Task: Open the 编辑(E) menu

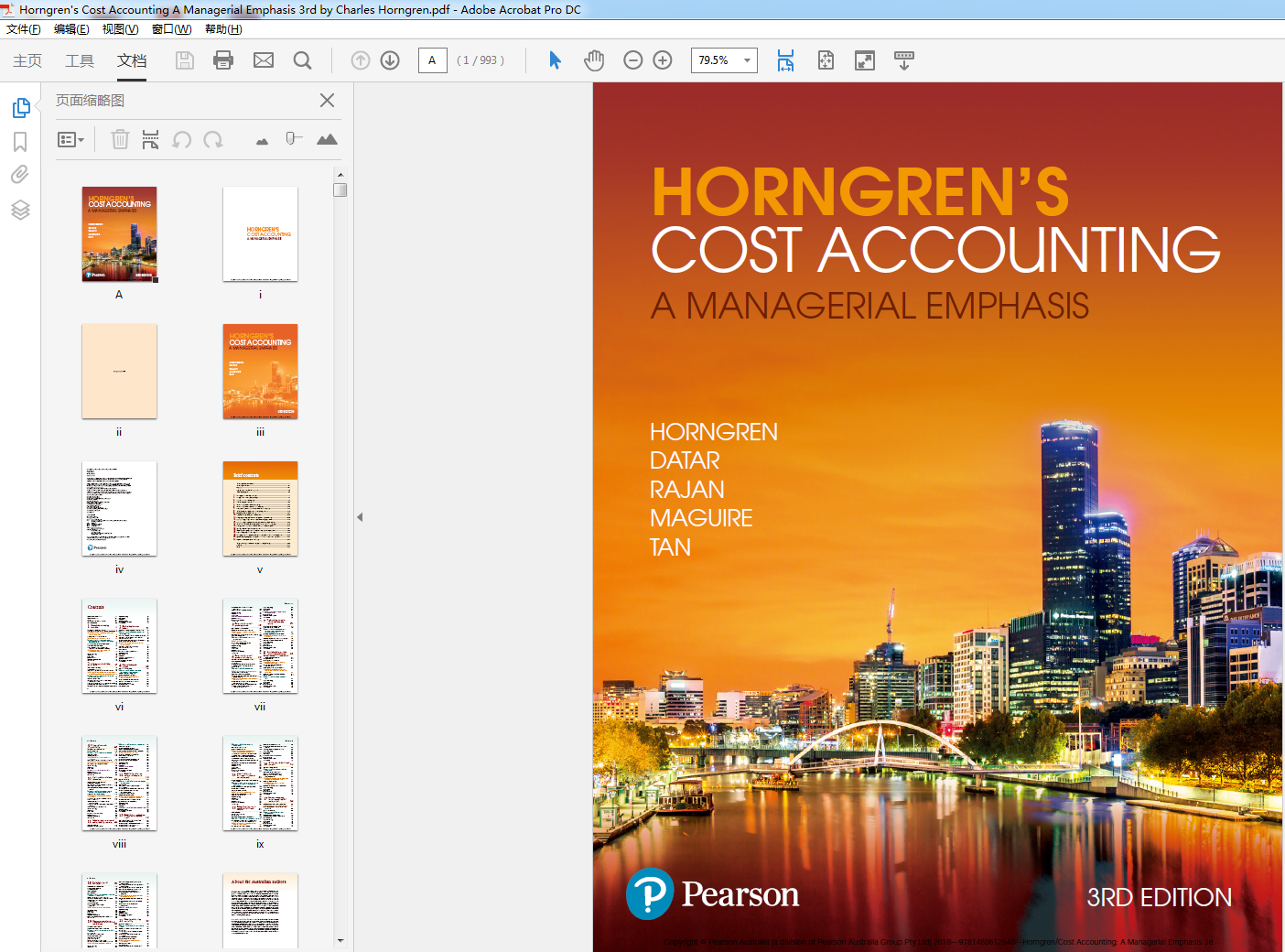Action: [71, 29]
